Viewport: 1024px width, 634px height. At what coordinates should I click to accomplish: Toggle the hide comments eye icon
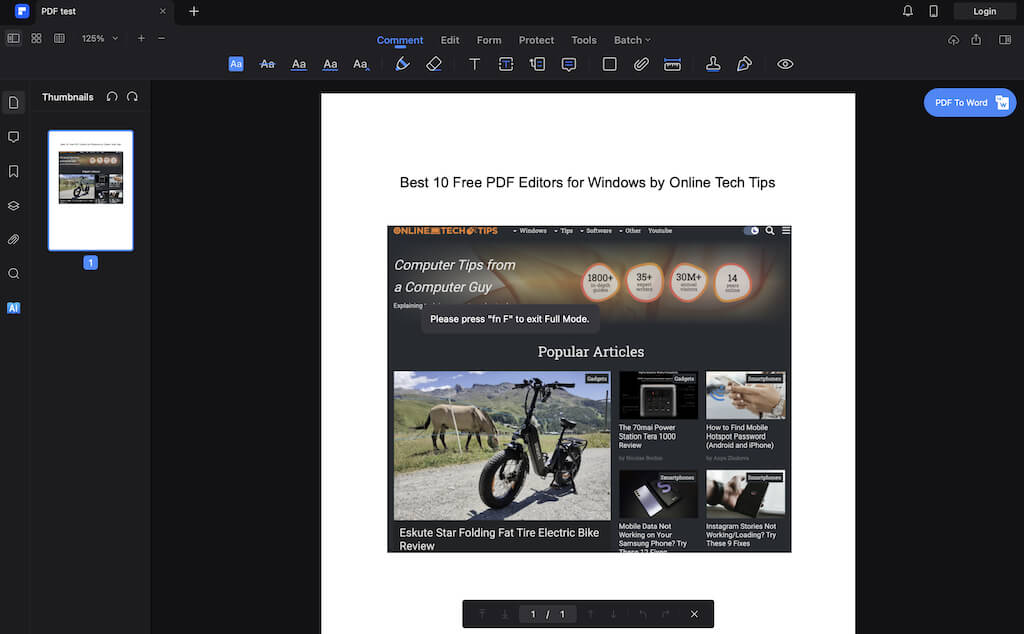click(x=785, y=64)
